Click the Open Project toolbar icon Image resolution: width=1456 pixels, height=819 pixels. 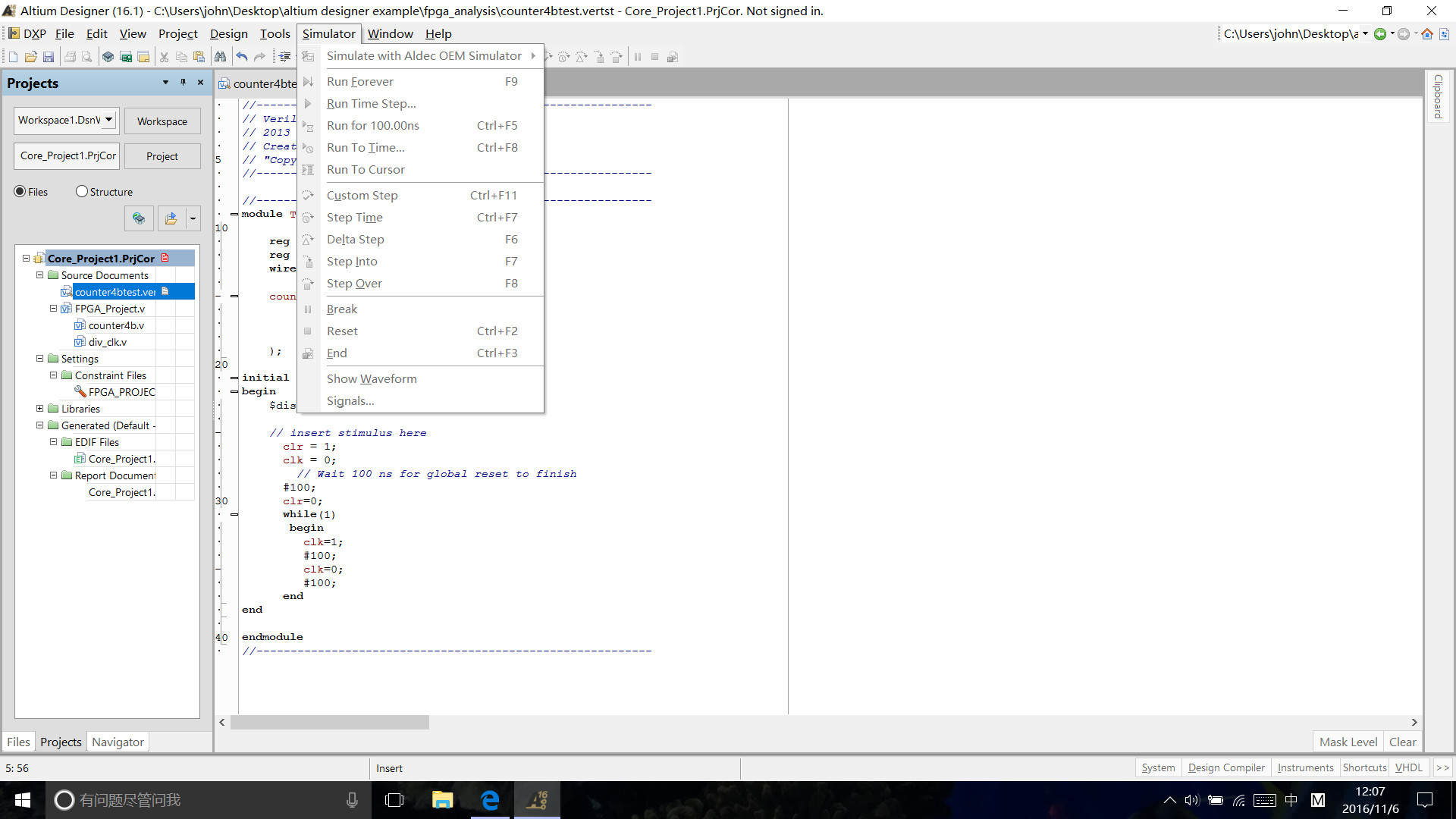143,57
